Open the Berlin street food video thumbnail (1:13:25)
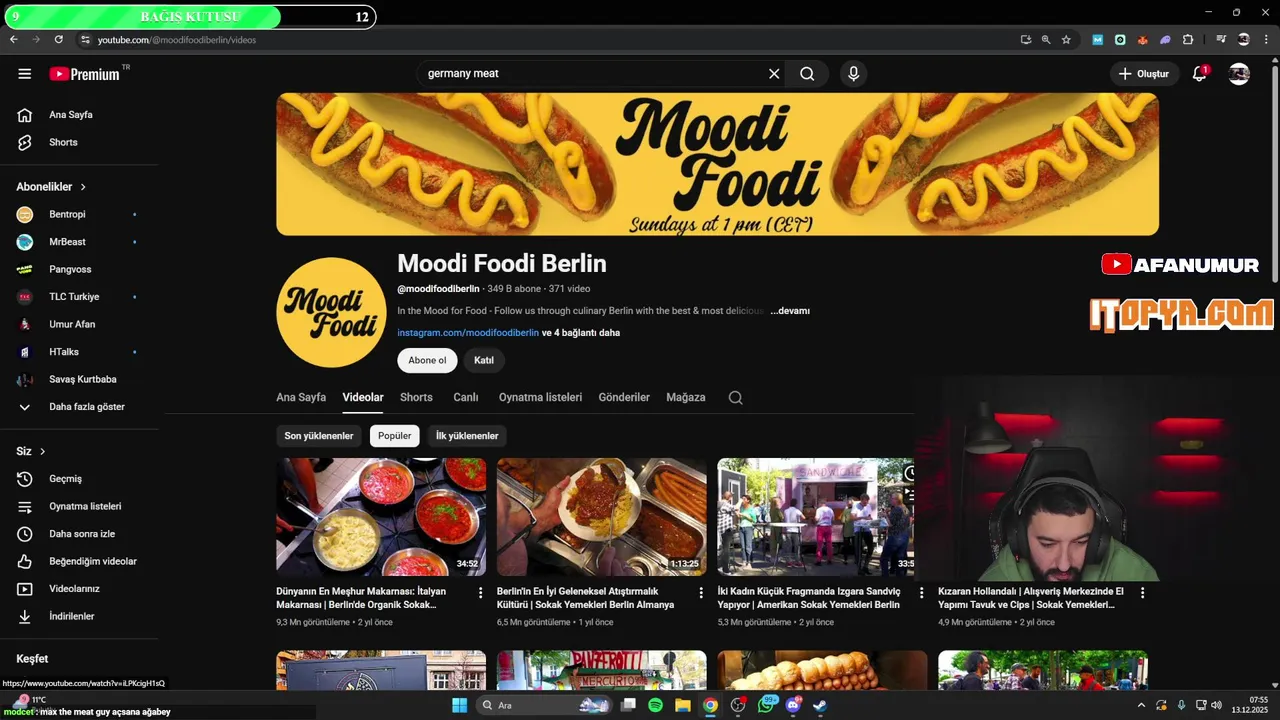Screen dimensions: 1280x720 [602, 517]
